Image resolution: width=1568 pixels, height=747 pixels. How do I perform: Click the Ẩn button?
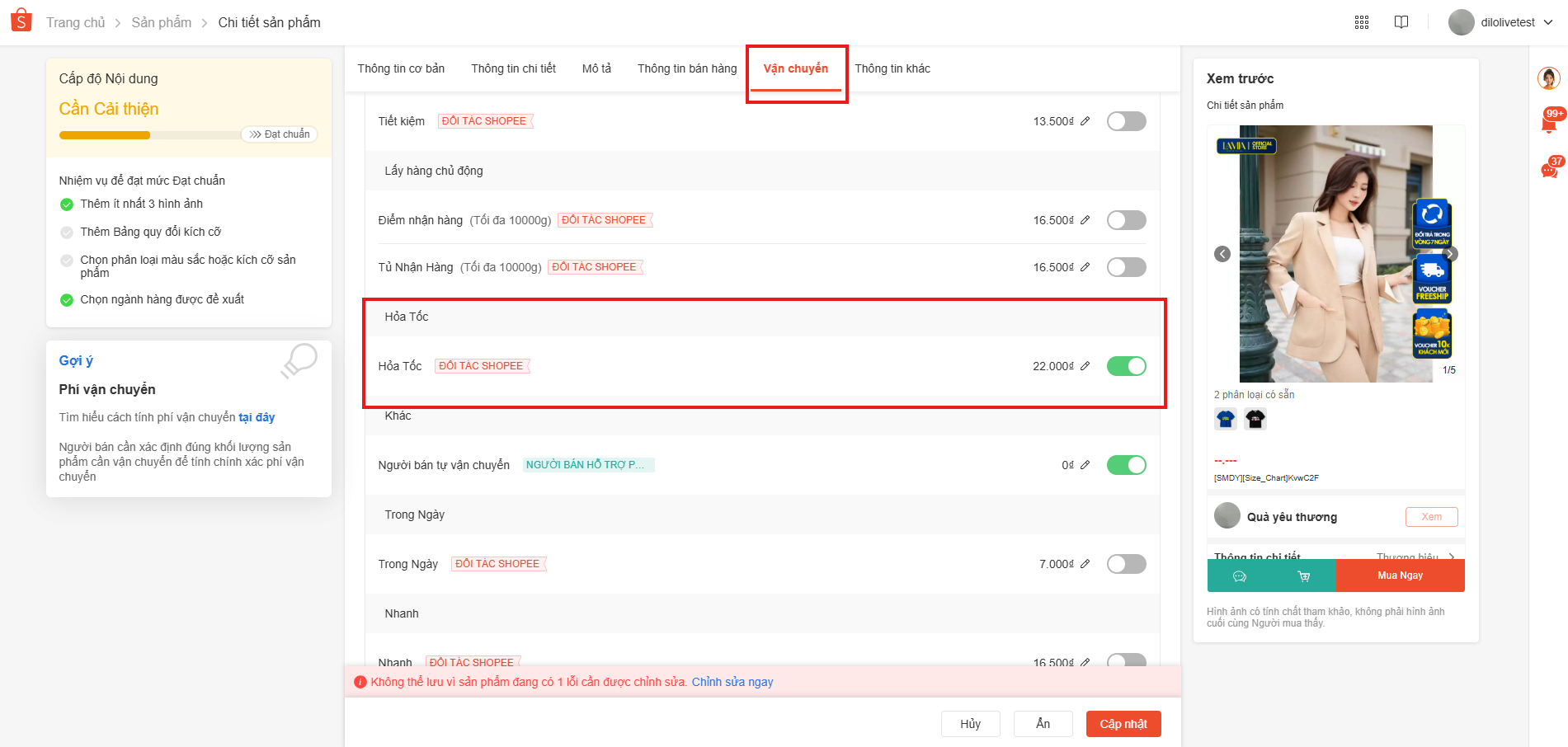tap(1043, 724)
